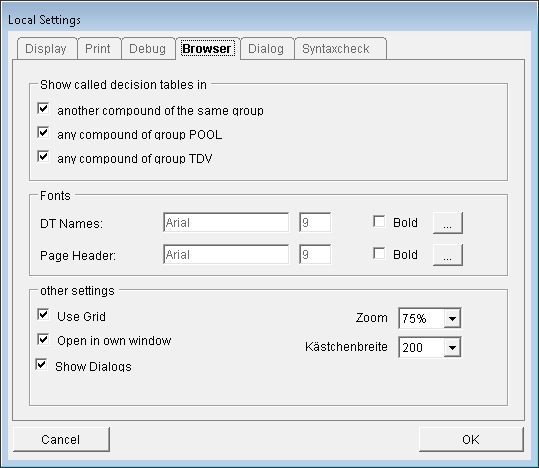Click the 'other settings' group label
Image resolution: width=539 pixels, height=468 pixels.
77,291
